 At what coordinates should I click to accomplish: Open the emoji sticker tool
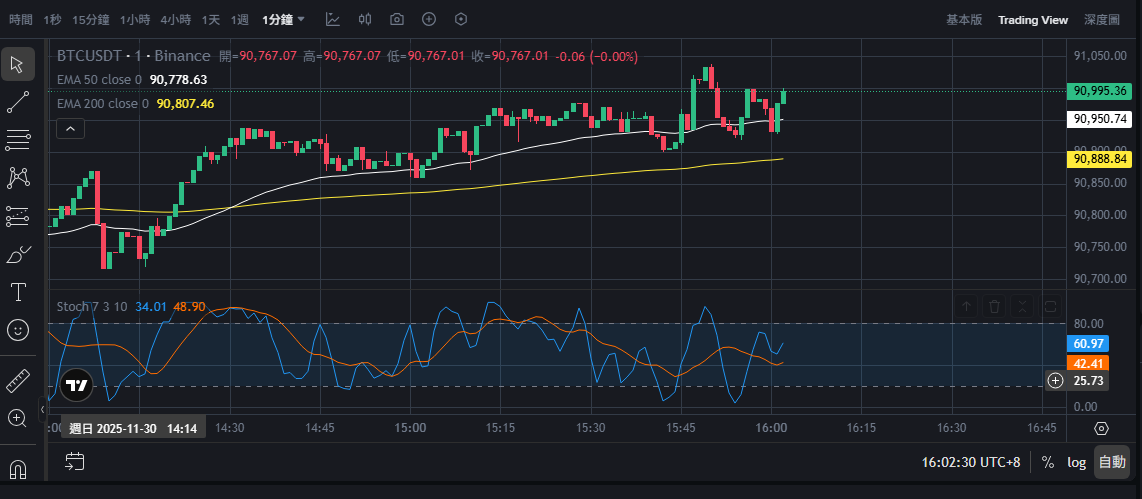pos(18,329)
